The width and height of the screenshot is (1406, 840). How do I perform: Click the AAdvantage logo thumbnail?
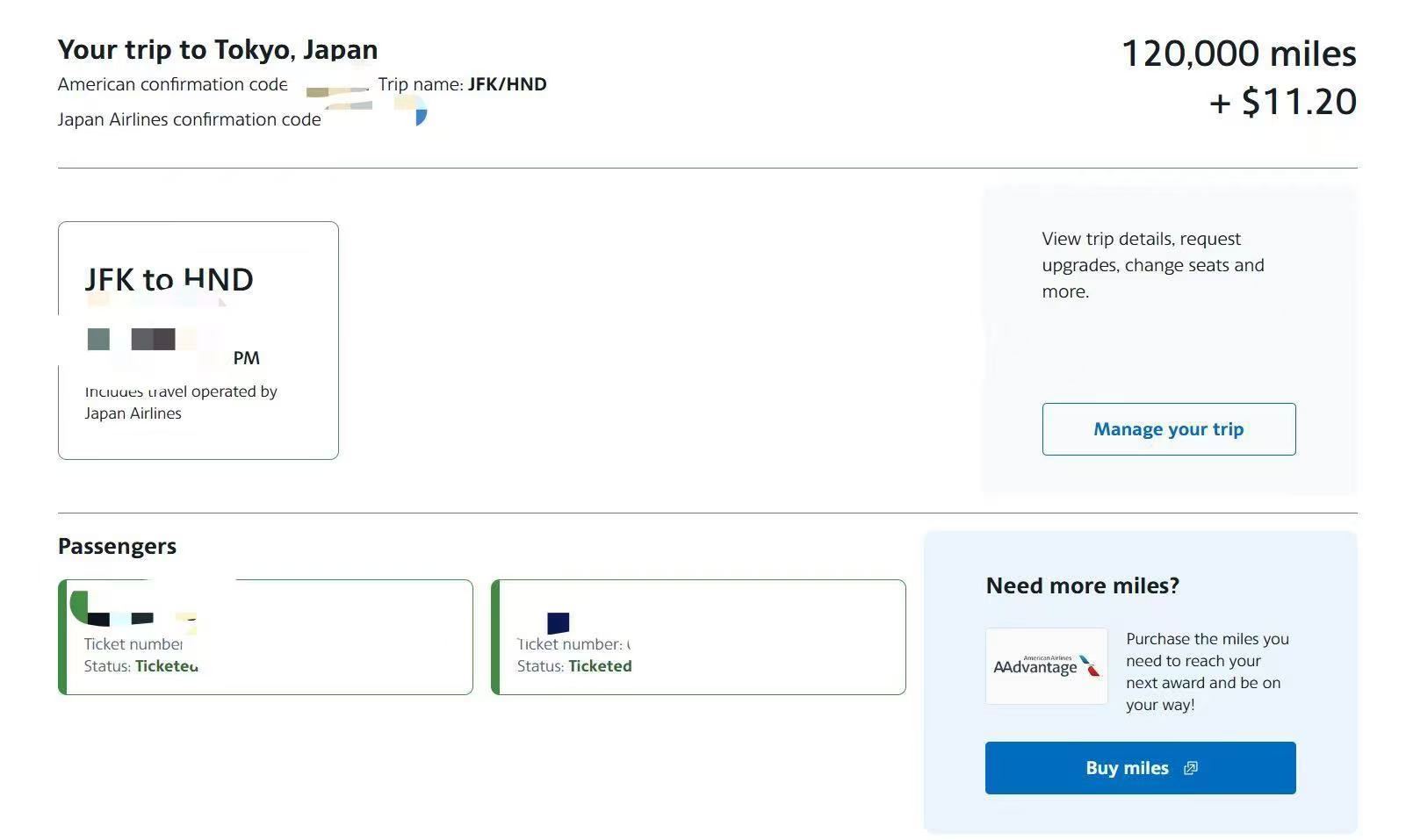(1046, 666)
